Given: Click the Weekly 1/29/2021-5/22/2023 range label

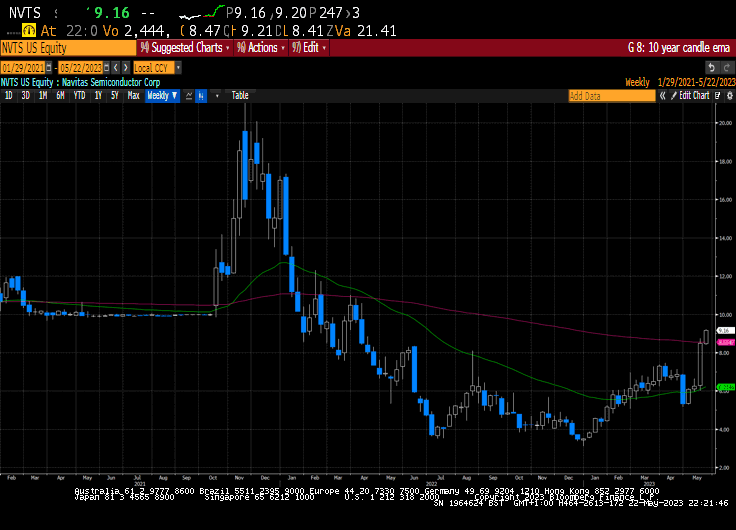Looking at the screenshot, I should [680, 82].
